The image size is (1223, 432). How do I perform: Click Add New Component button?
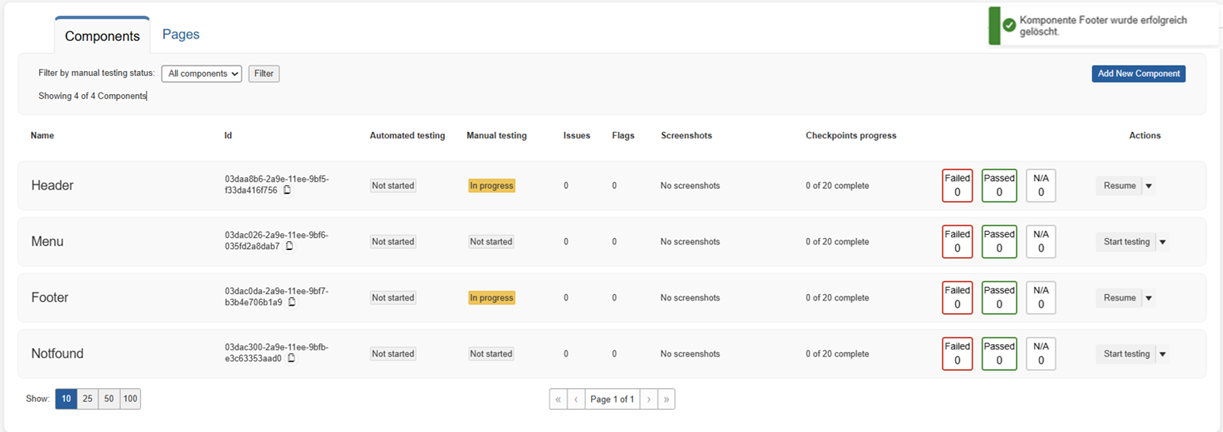1138,74
